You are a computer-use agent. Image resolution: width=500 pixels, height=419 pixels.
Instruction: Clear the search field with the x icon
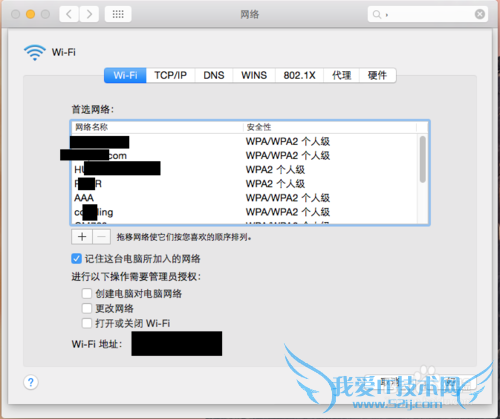tap(480, 14)
